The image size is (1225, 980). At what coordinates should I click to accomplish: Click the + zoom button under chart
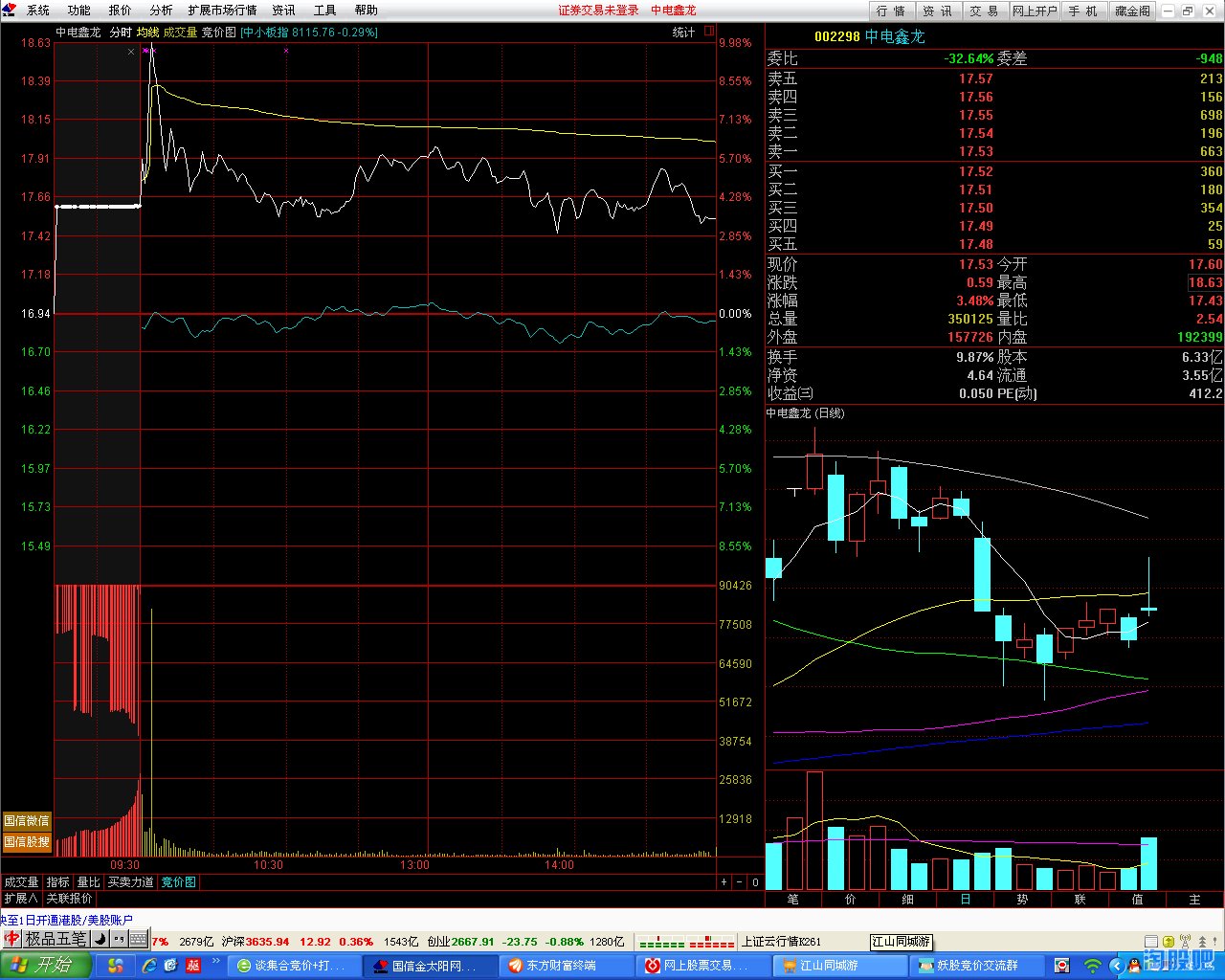724,882
